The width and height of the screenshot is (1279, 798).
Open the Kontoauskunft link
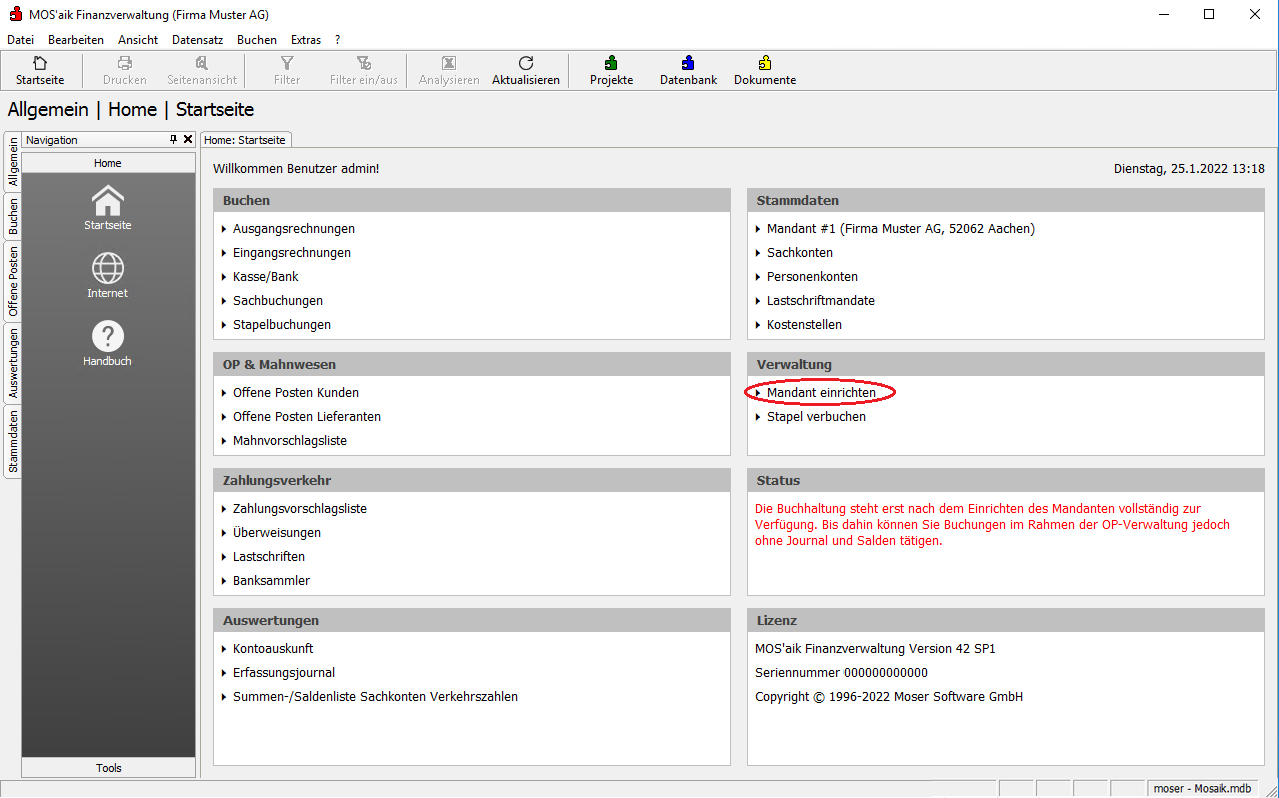pyautogui.click(x=273, y=649)
